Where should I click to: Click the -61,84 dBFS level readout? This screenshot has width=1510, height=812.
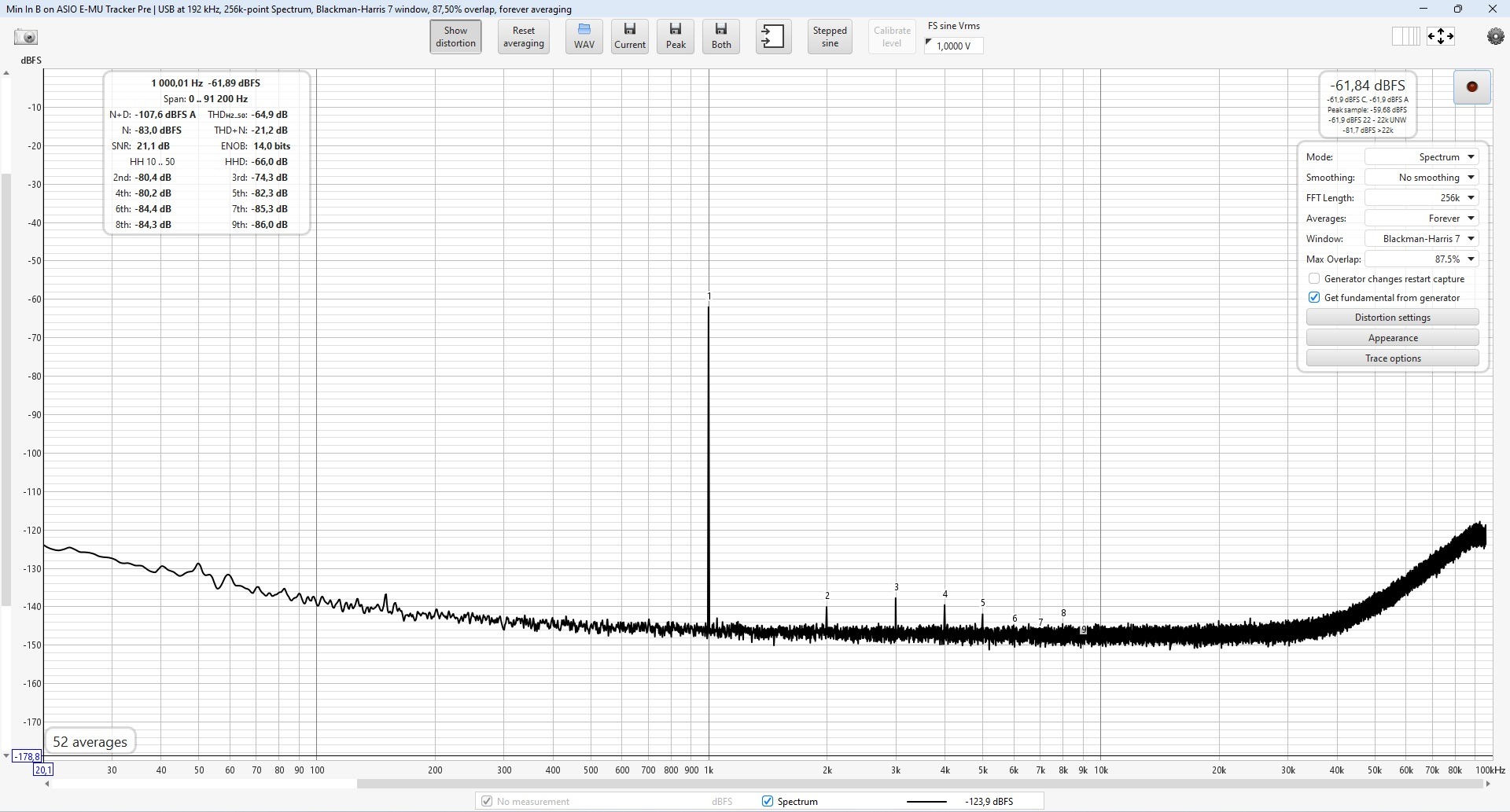coord(1367,86)
